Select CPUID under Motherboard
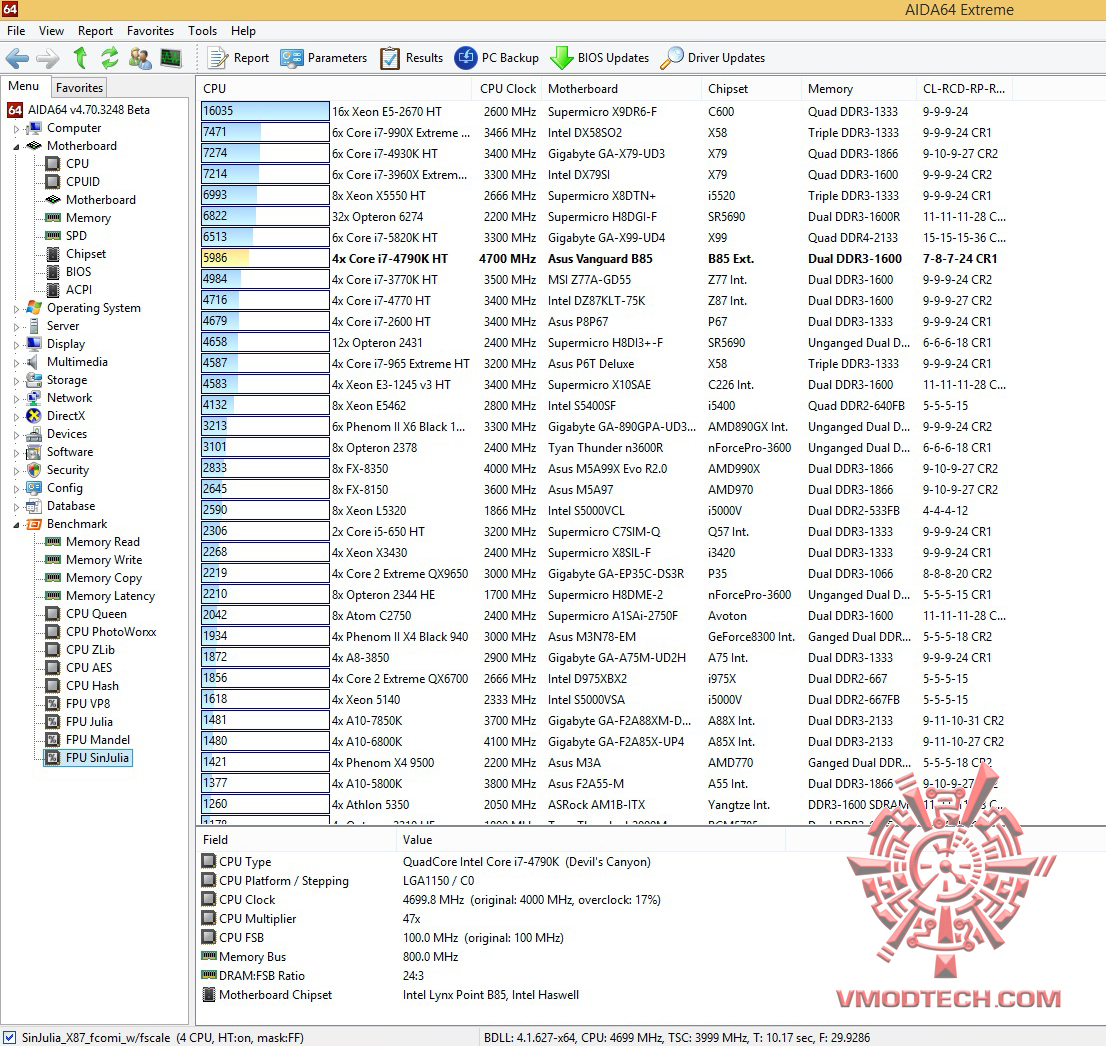 83,181
